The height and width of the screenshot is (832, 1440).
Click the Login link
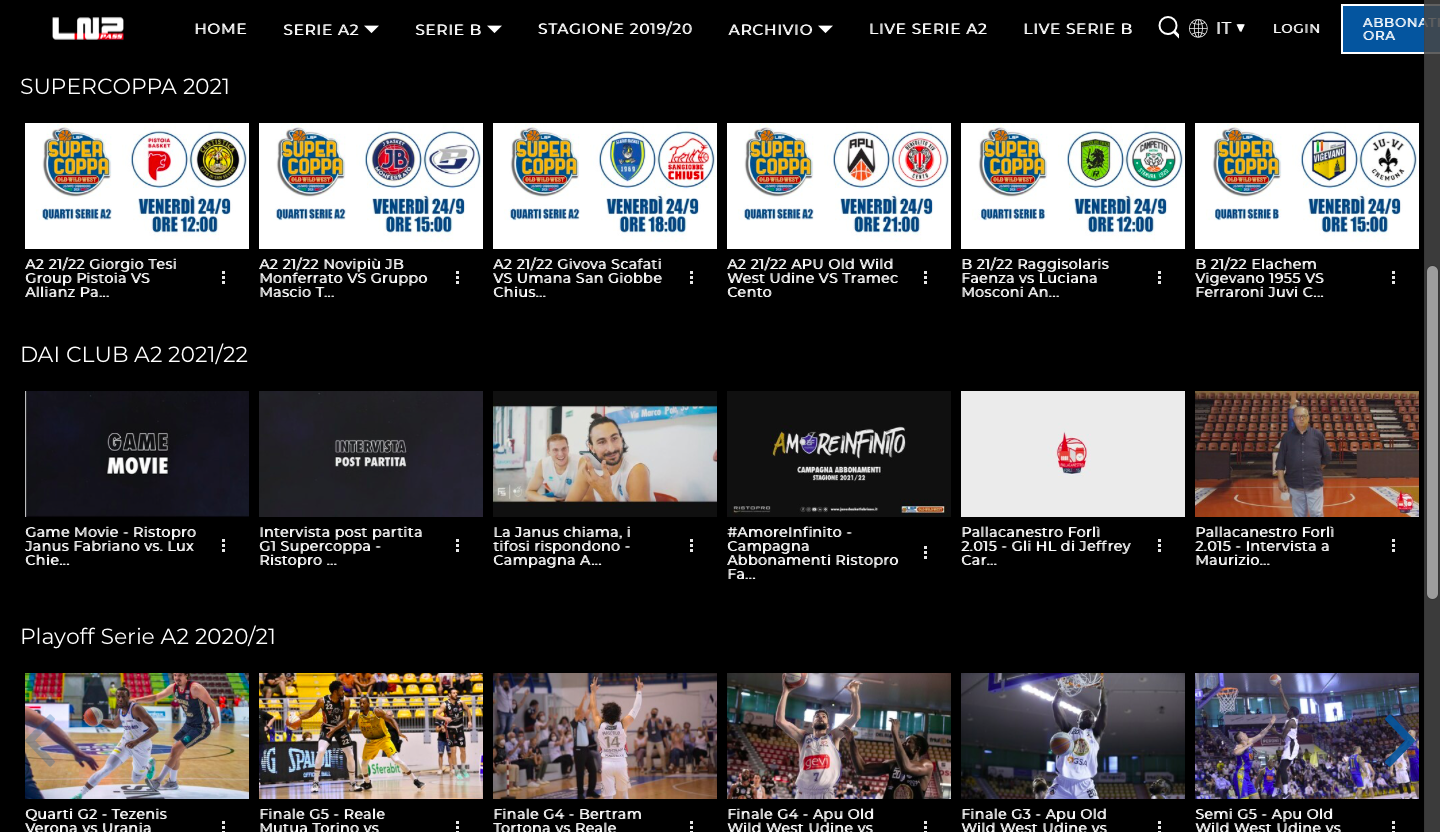[1296, 29]
